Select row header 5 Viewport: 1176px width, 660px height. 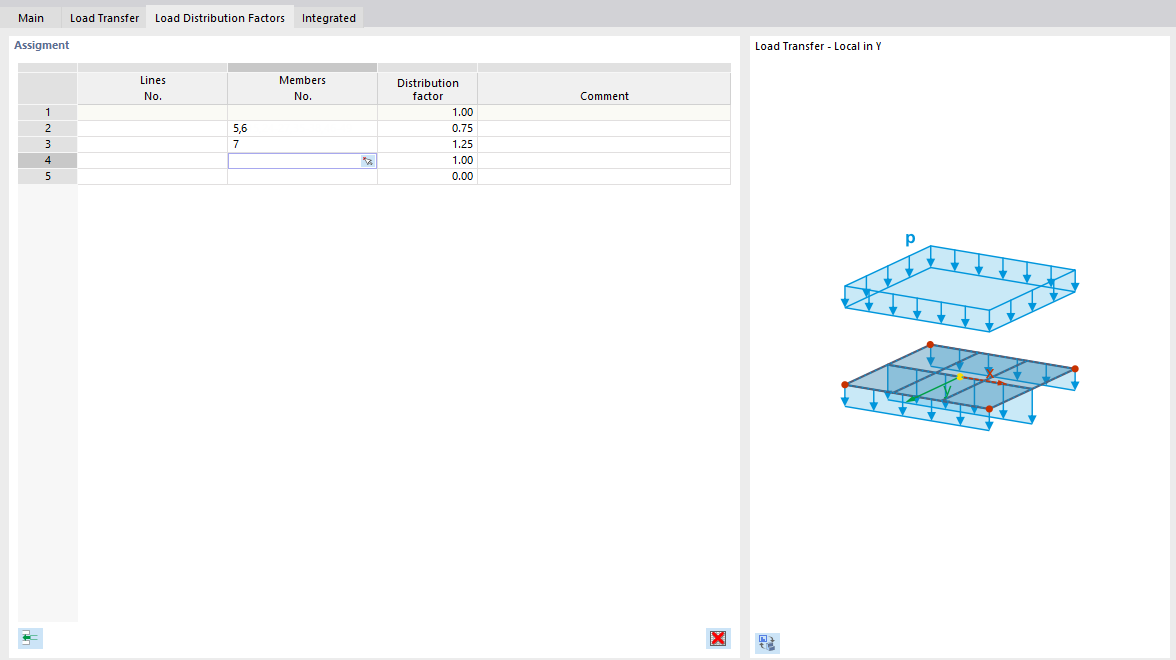[x=47, y=176]
